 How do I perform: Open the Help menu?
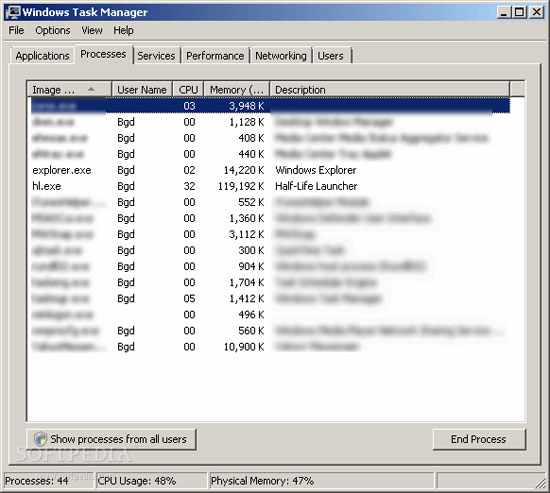click(x=123, y=31)
